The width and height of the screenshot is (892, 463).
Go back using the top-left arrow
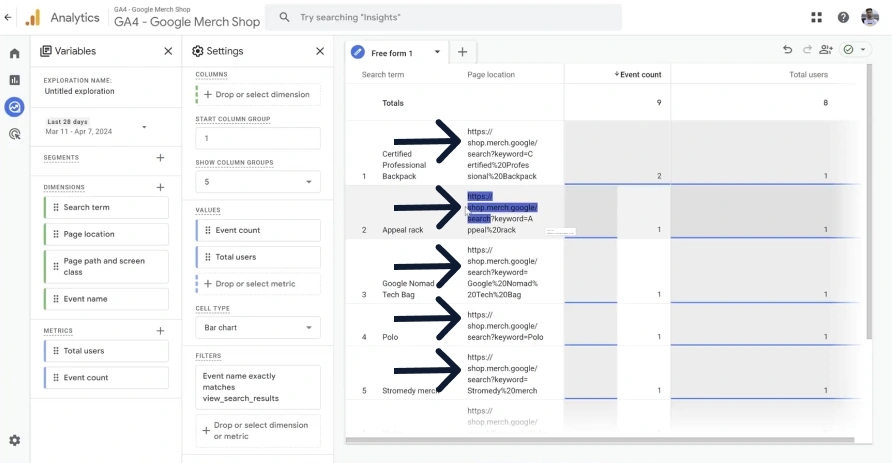pyautogui.click(x=7, y=17)
